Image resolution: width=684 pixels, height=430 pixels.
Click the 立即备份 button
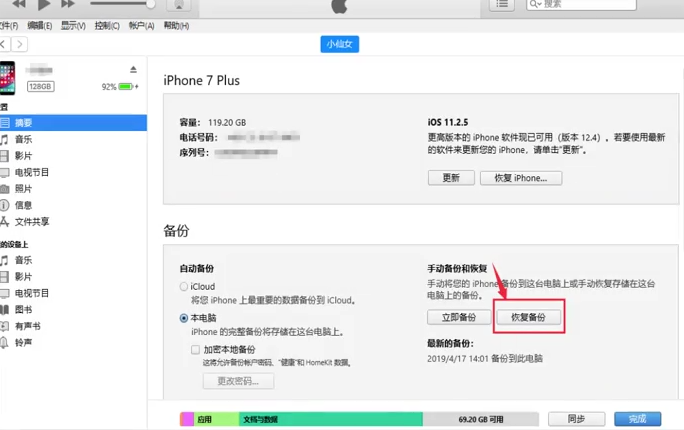(459, 317)
